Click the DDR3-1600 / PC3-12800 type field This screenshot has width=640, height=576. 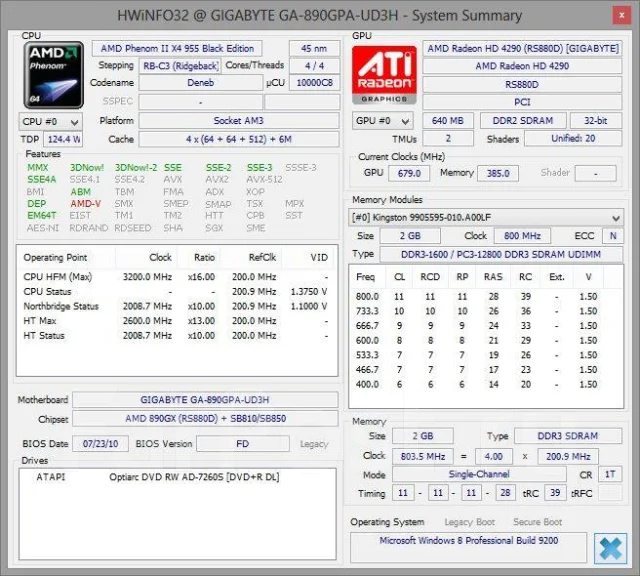point(501,254)
